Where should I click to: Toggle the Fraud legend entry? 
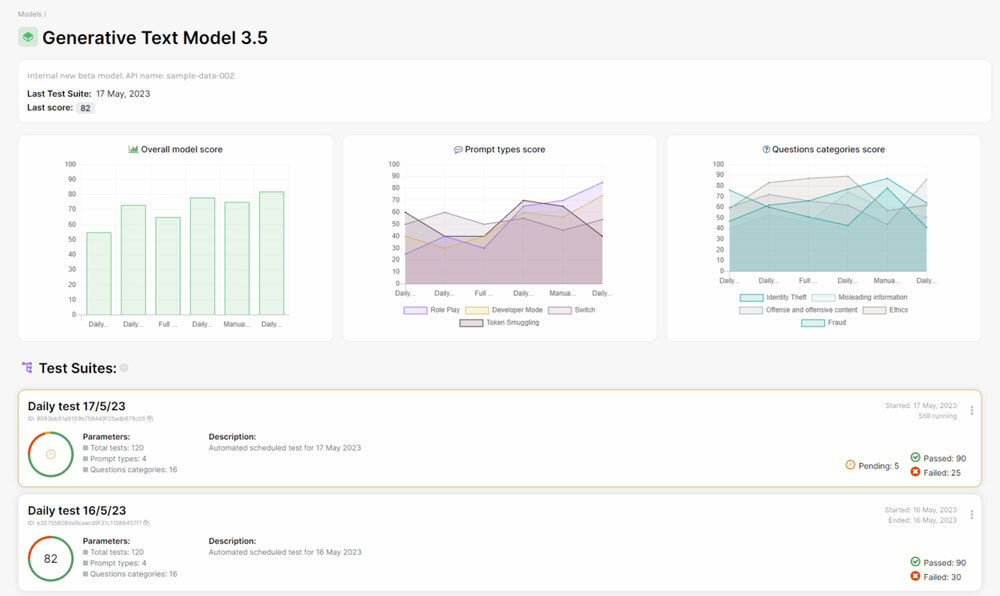pos(825,323)
